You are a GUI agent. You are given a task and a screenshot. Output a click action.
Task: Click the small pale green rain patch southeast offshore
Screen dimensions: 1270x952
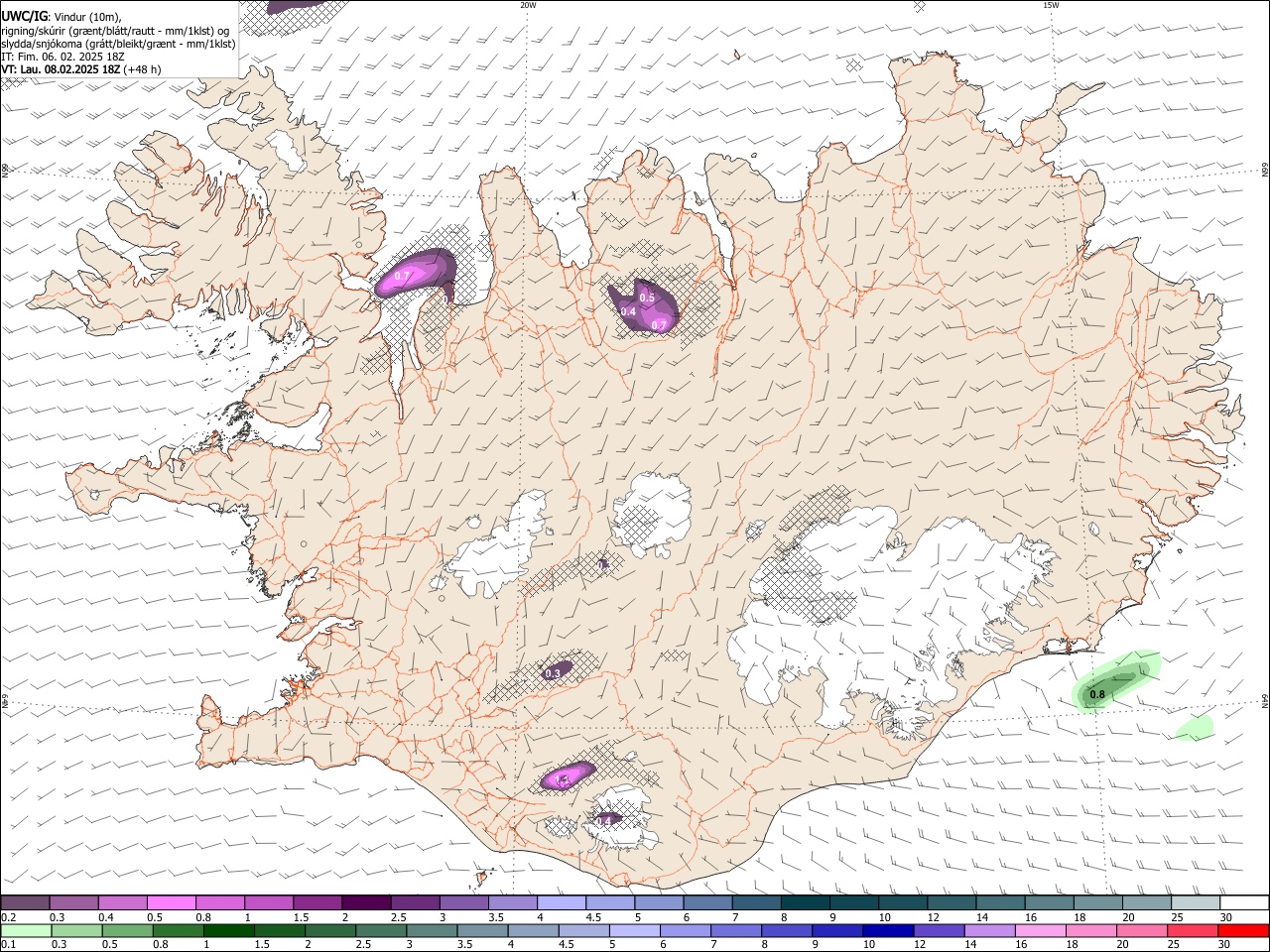pos(1196,727)
